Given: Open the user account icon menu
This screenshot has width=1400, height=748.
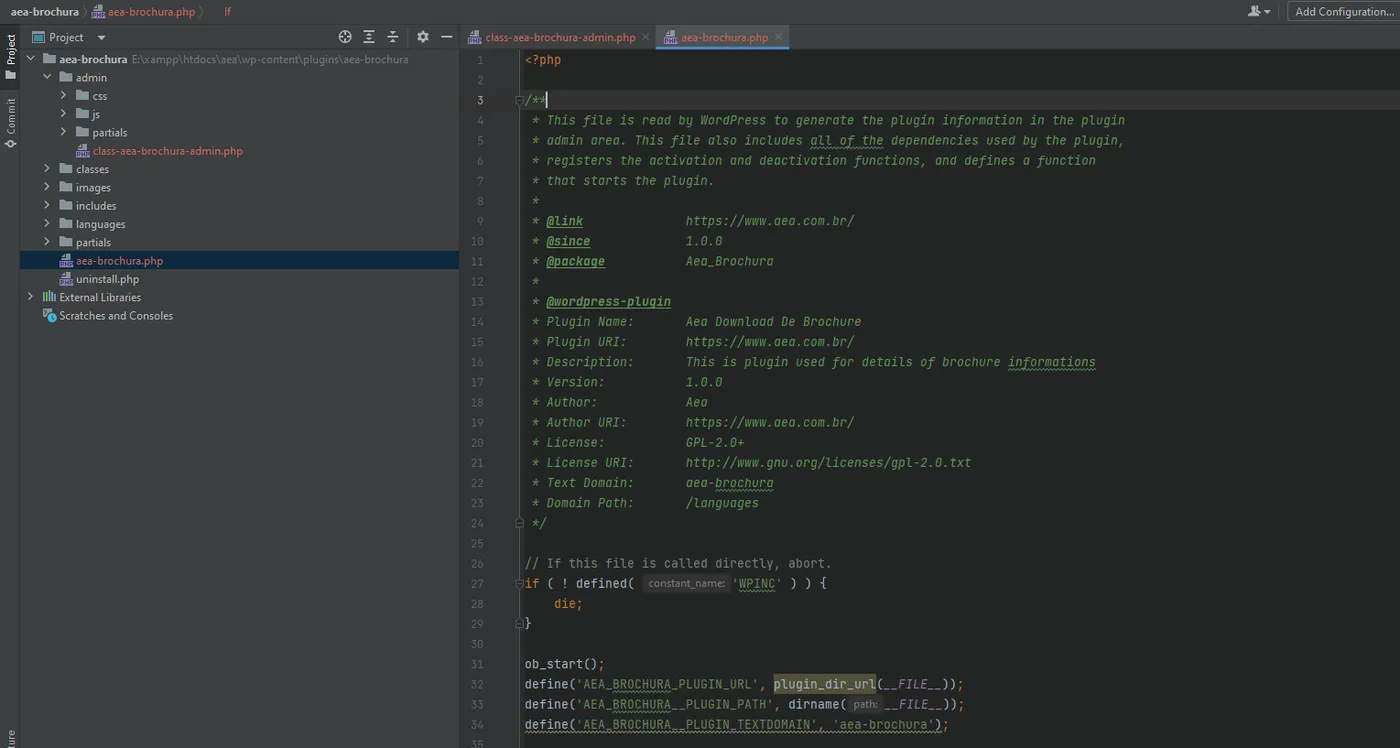Looking at the screenshot, I should (1259, 12).
